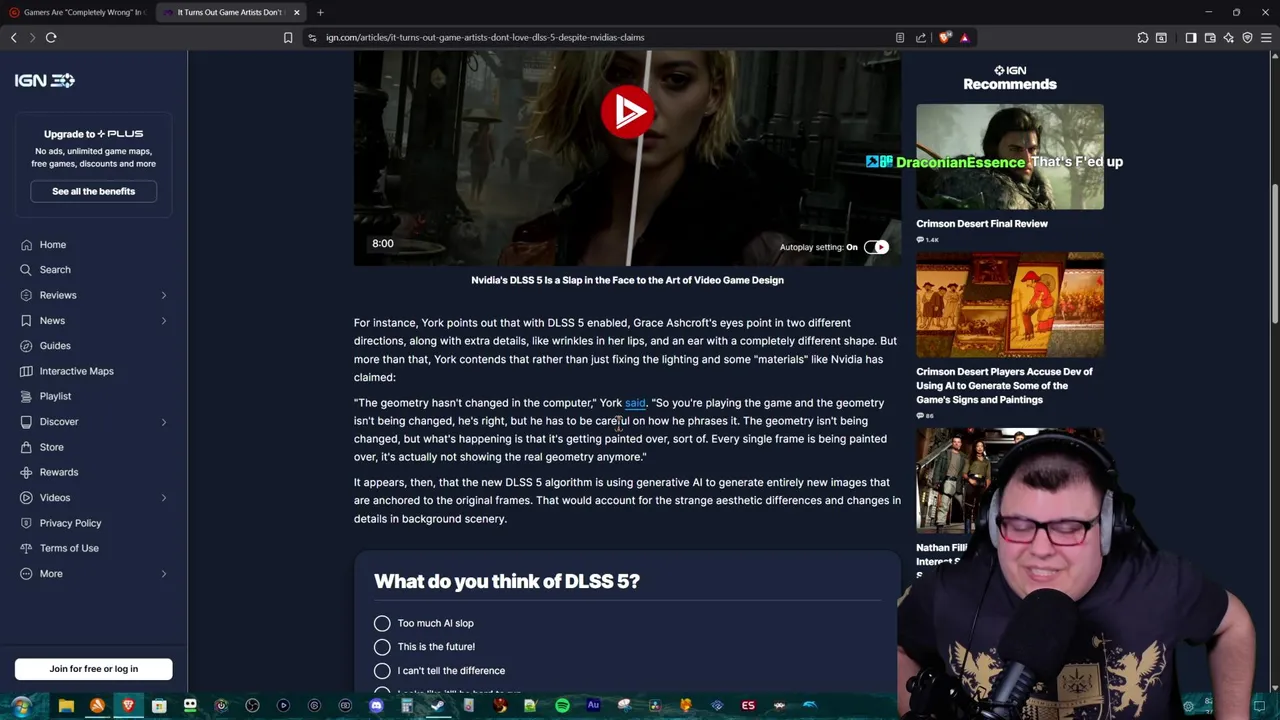Switch to the "Gamers Are Completely Wrong" tab

pos(78,12)
